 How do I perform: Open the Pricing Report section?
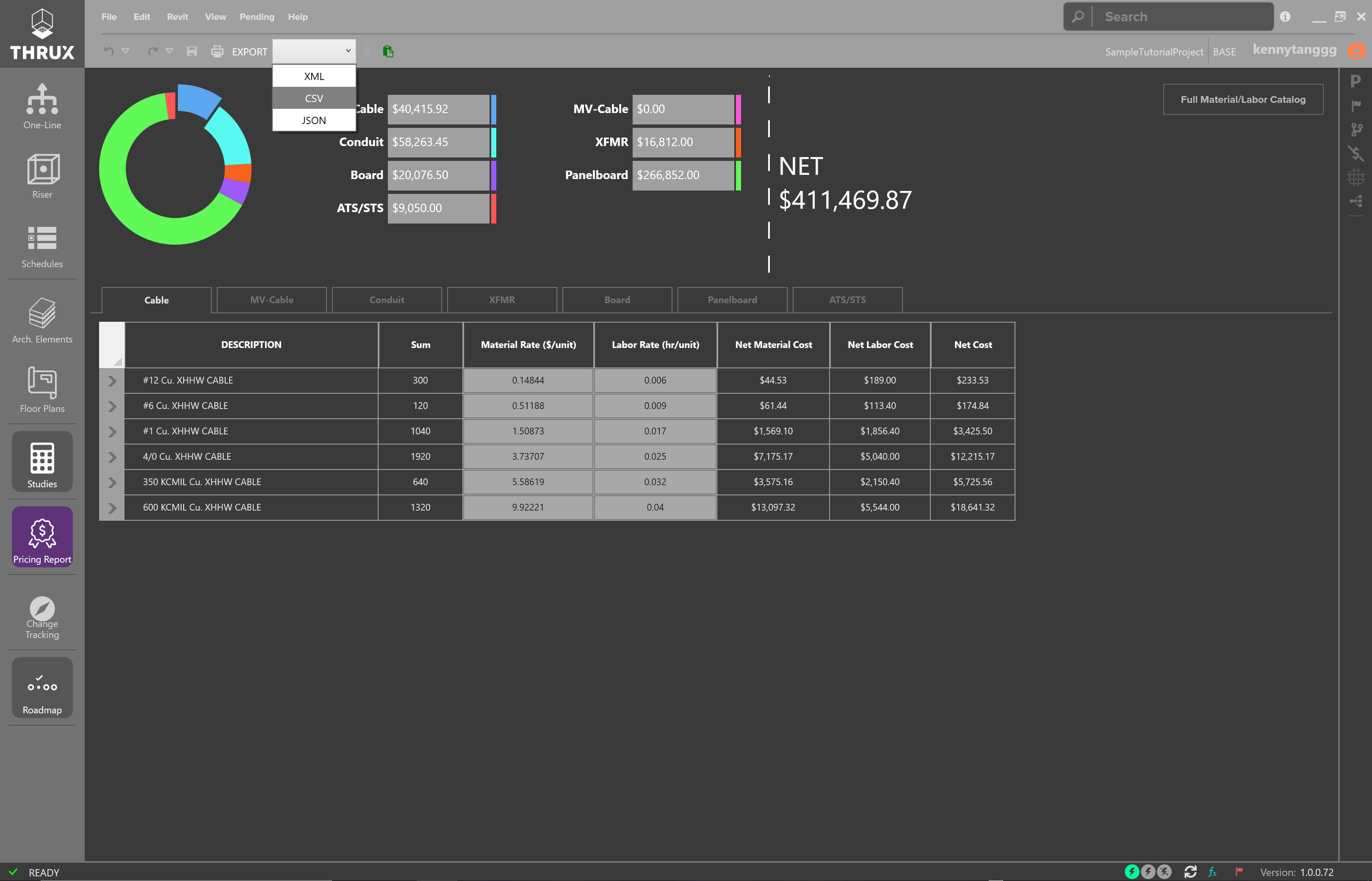click(x=42, y=537)
